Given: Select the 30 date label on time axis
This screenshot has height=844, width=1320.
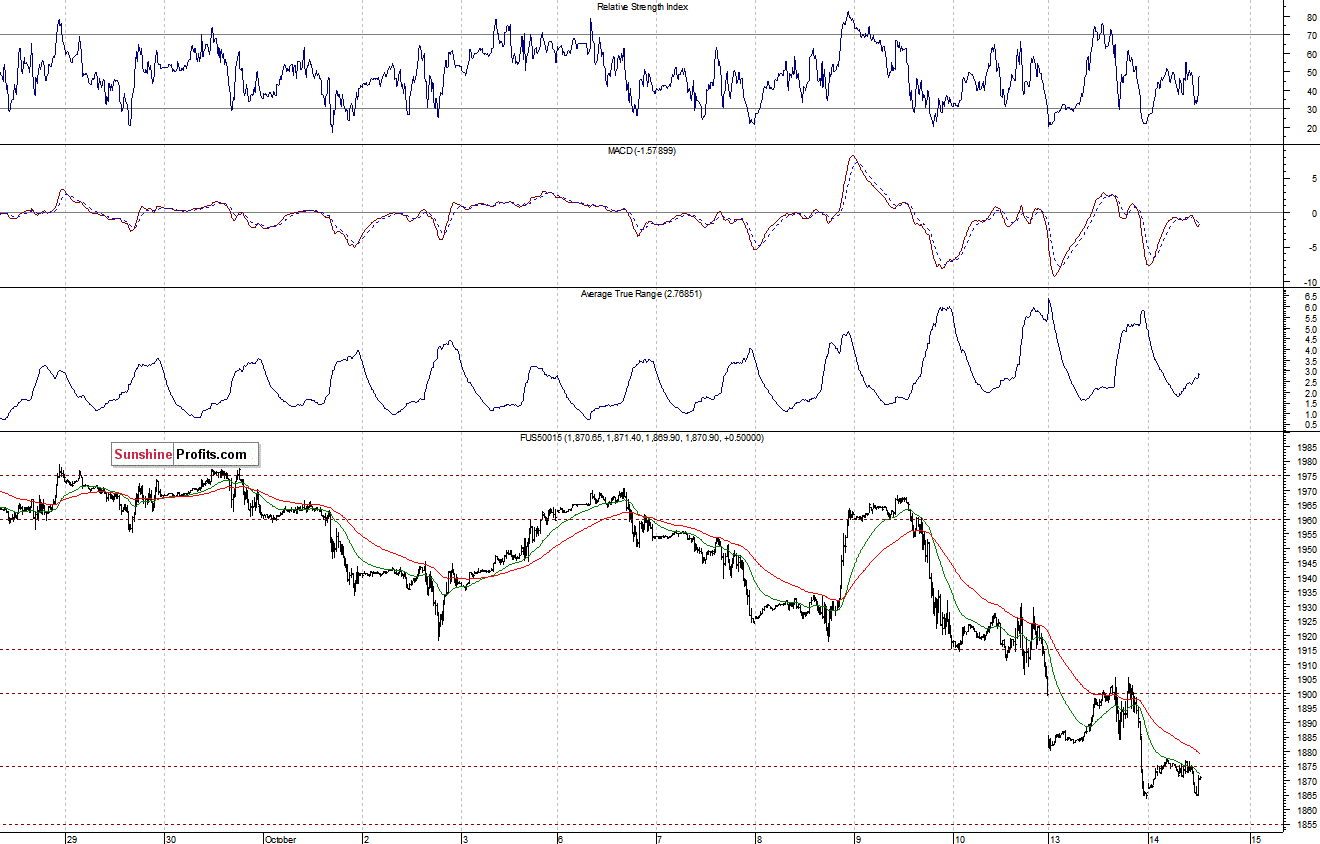Looking at the screenshot, I should (x=170, y=838).
